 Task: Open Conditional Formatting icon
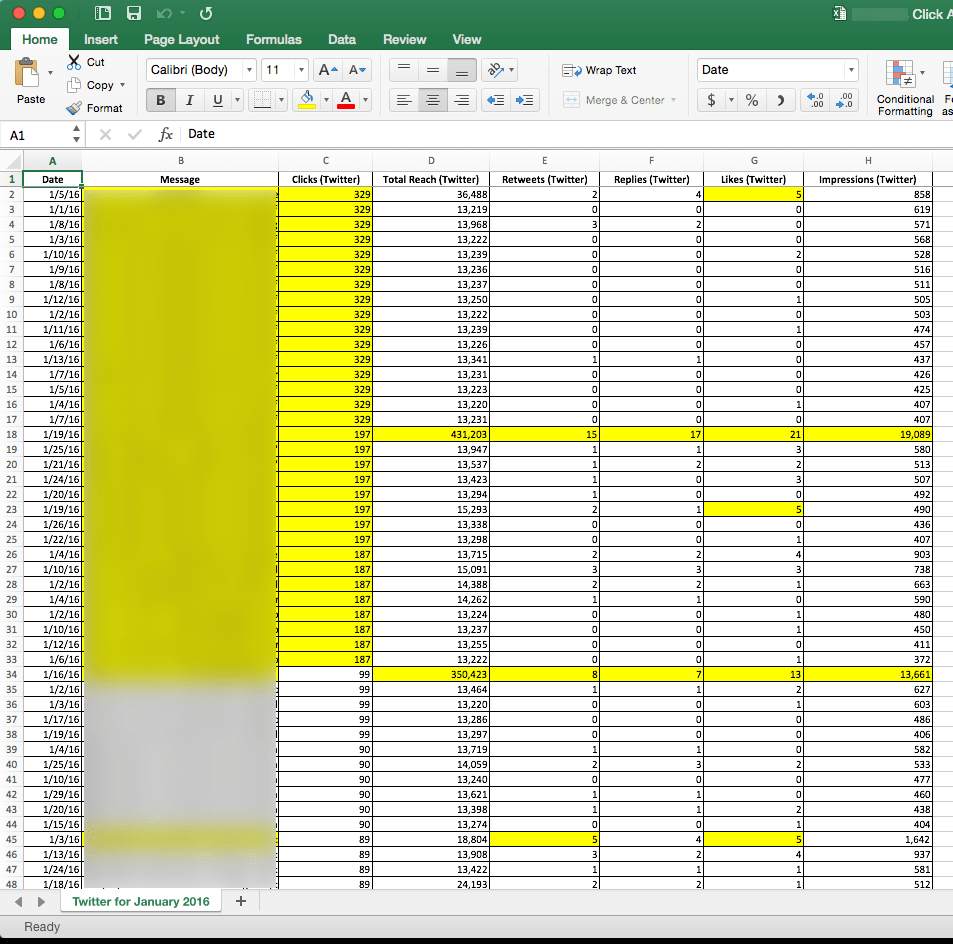900,74
